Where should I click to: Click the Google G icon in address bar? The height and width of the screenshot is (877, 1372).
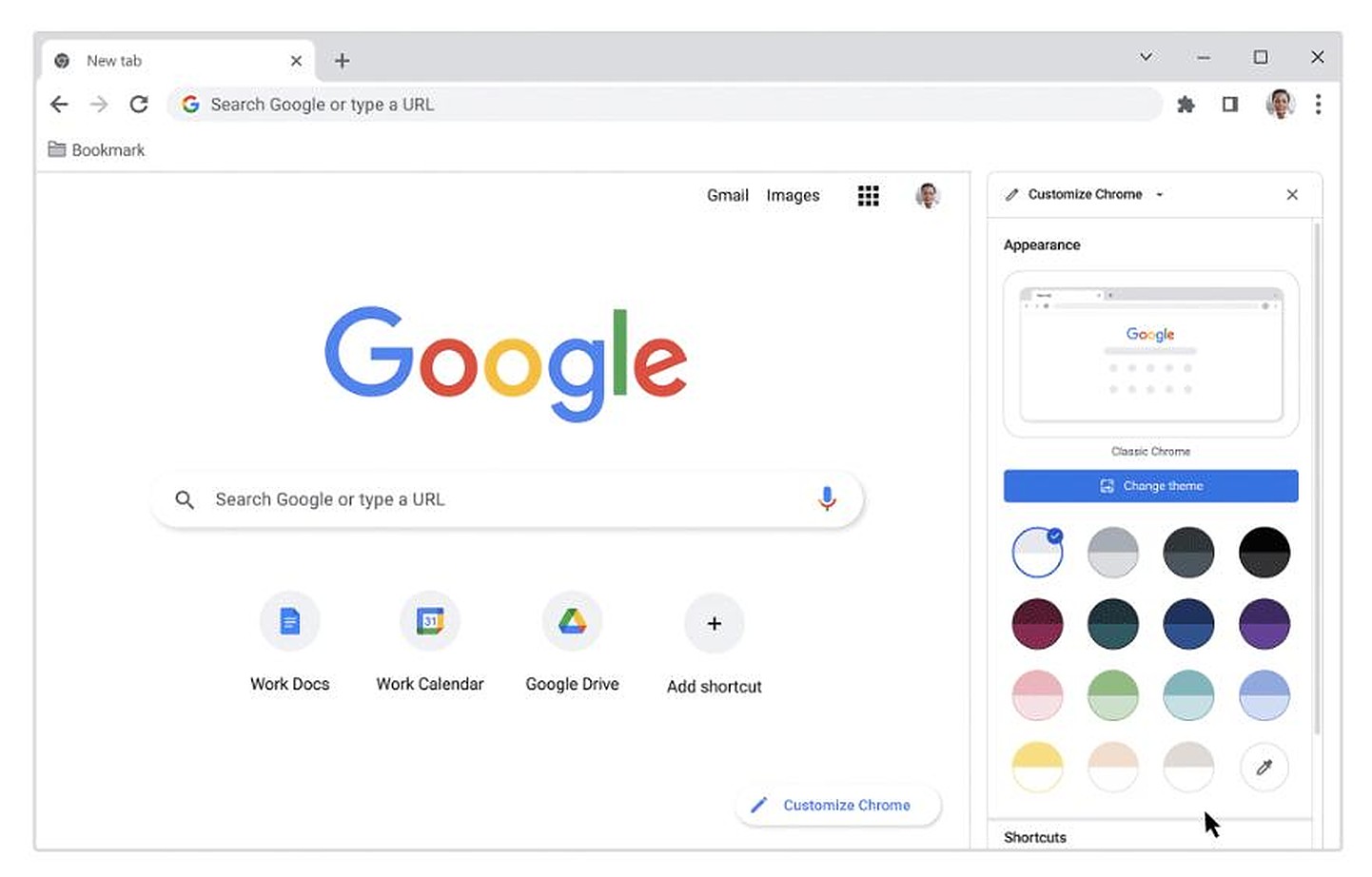190,105
